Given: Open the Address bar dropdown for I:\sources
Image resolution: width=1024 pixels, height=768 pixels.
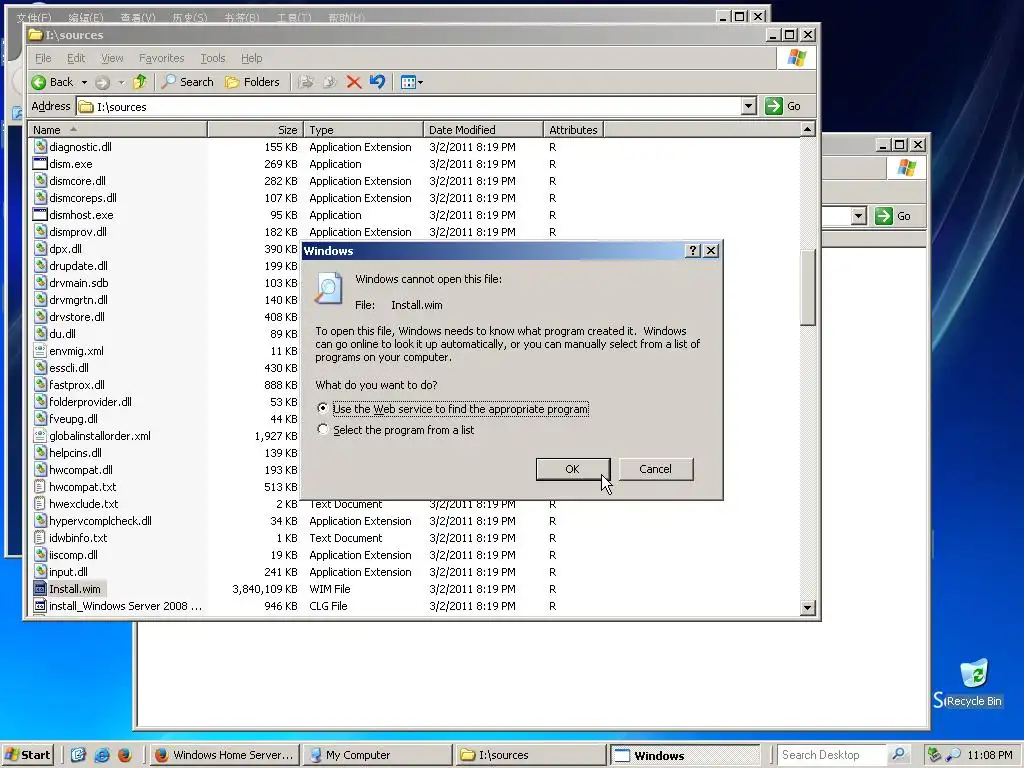Looking at the screenshot, I should coord(749,106).
